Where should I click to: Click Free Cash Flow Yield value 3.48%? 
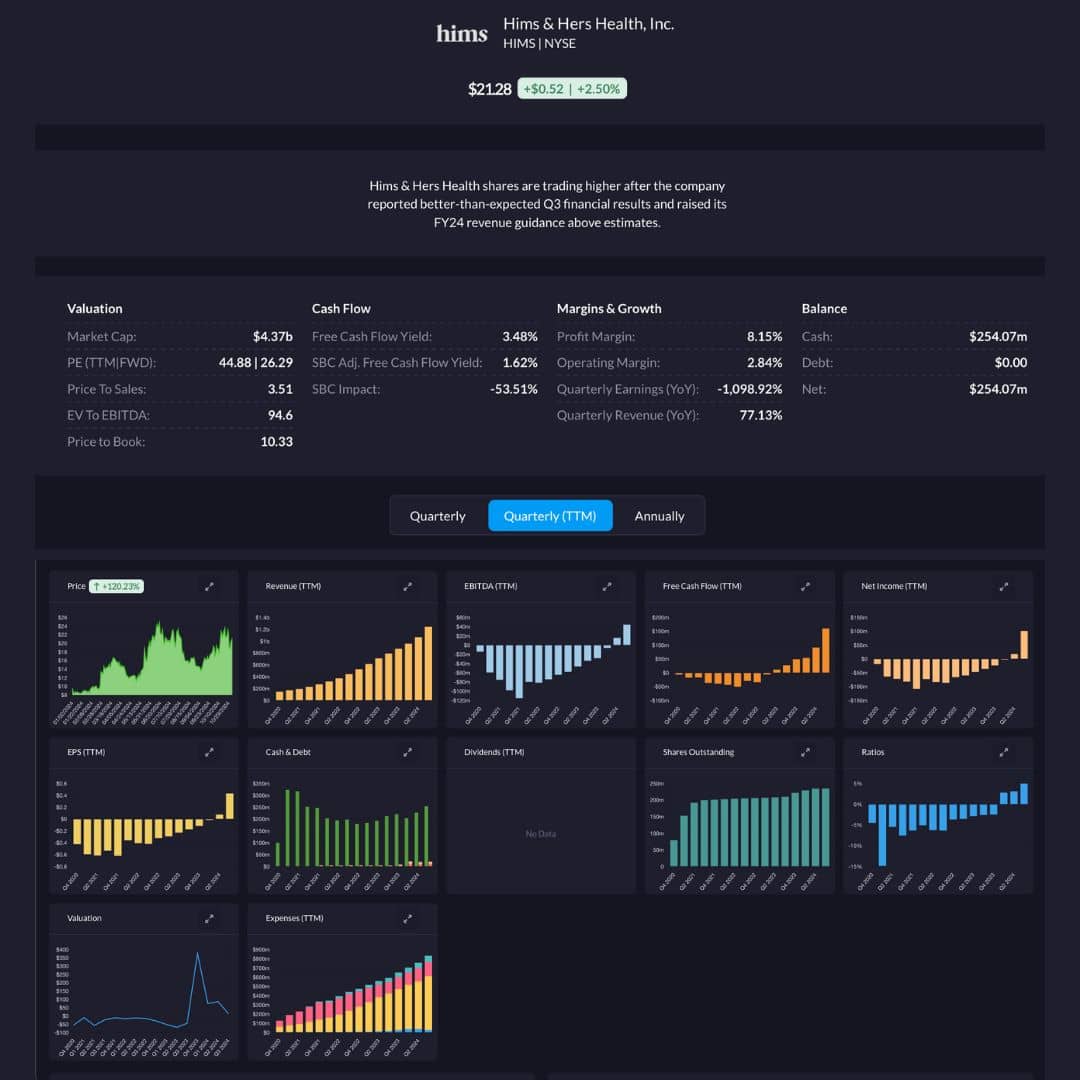(520, 336)
